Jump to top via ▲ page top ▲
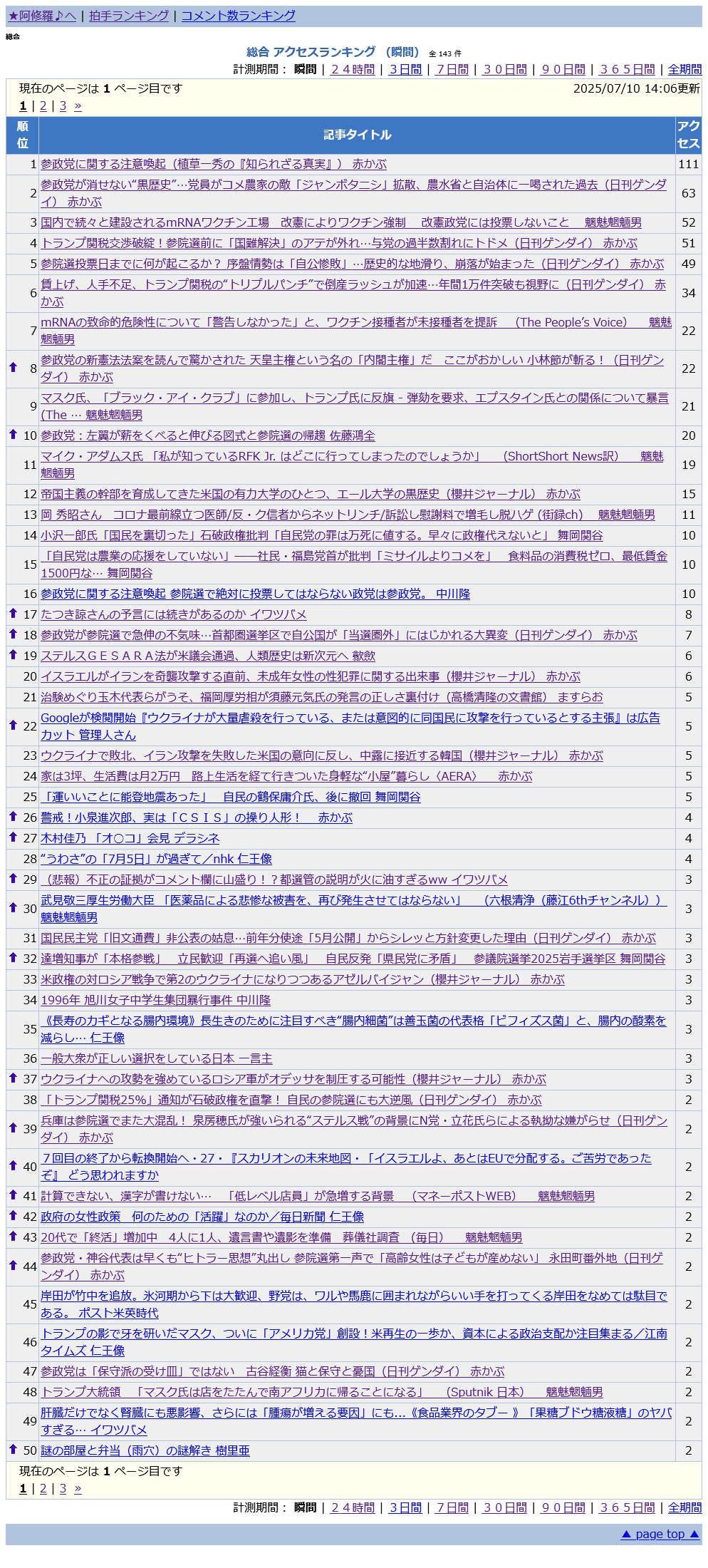Screen dimensions: 708x1568 pos(660,1535)
